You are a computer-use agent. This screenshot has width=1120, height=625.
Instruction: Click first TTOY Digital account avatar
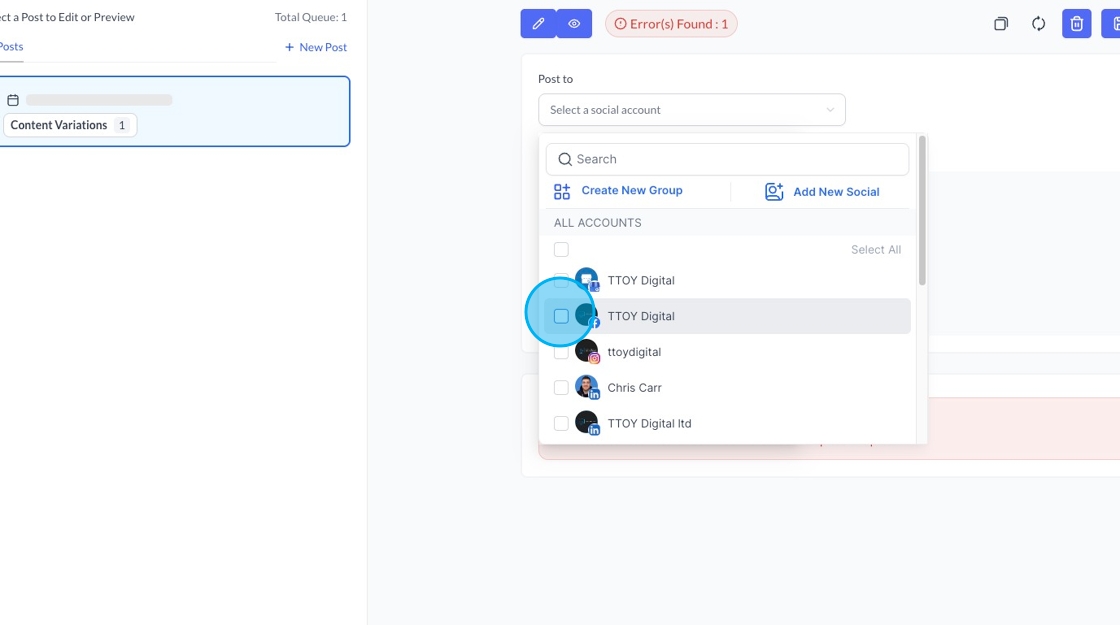pos(586,279)
